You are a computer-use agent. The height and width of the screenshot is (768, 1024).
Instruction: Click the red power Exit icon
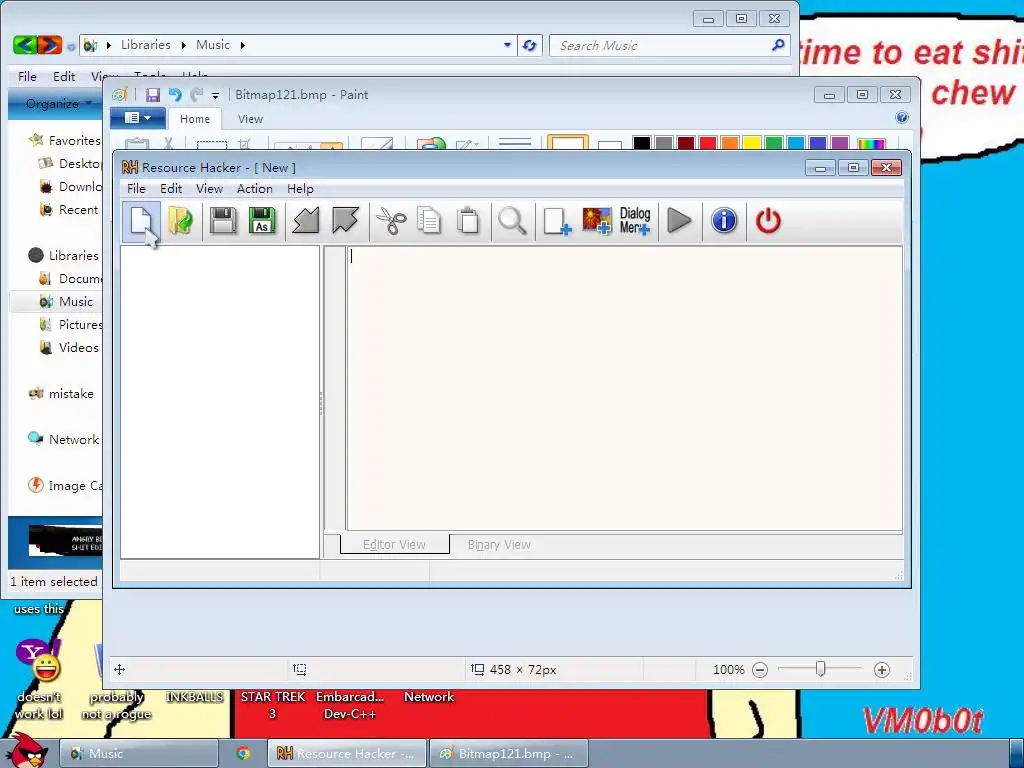768,221
